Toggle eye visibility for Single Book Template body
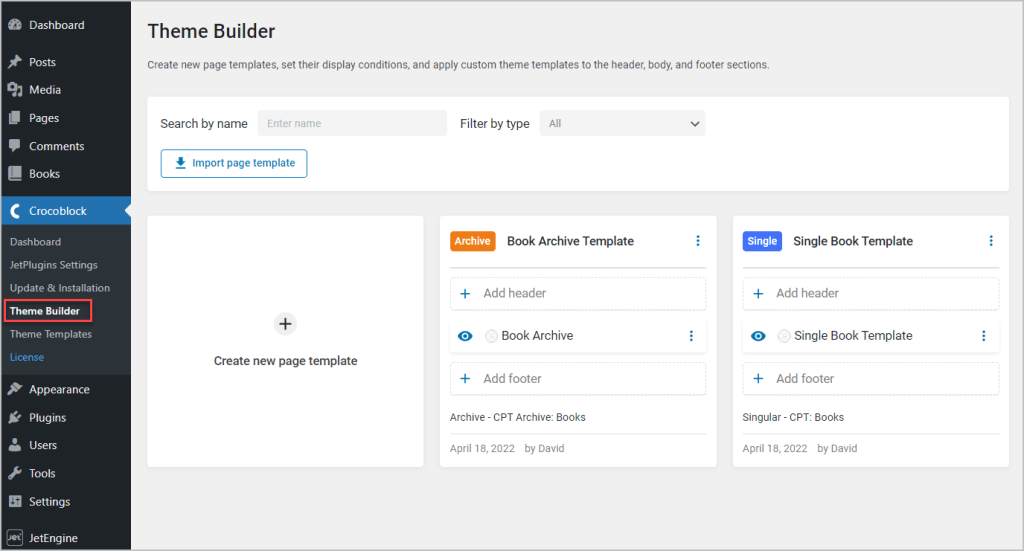The width and height of the screenshot is (1024, 551). point(758,336)
